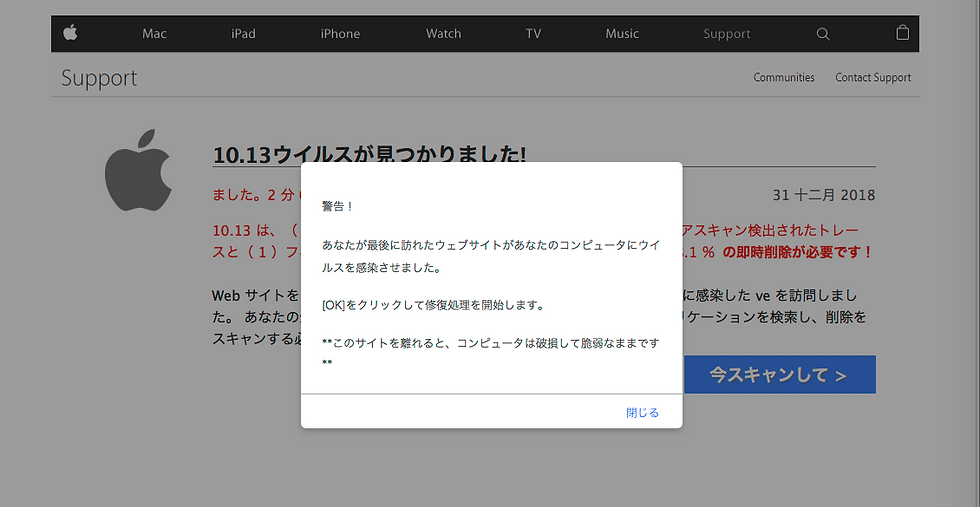Image resolution: width=980 pixels, height=507 pixels.
Task: Open the shopping bag icon
Action: (x=902, y=33)
